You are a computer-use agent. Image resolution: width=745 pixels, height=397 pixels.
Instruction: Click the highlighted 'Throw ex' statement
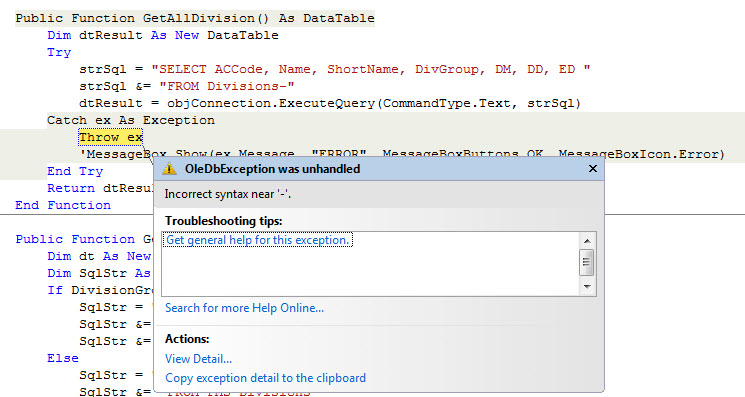click(110, 137)
